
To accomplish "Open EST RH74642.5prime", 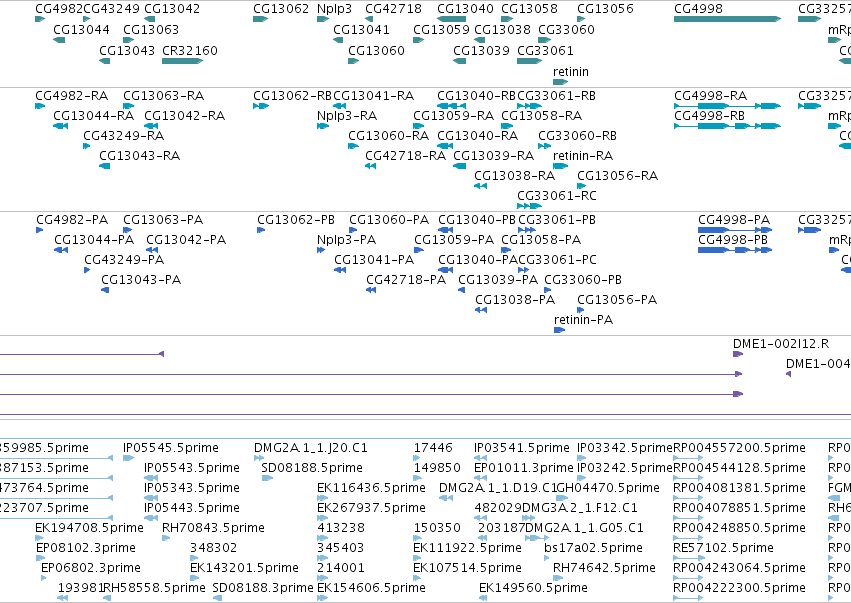I will point(605,568).
